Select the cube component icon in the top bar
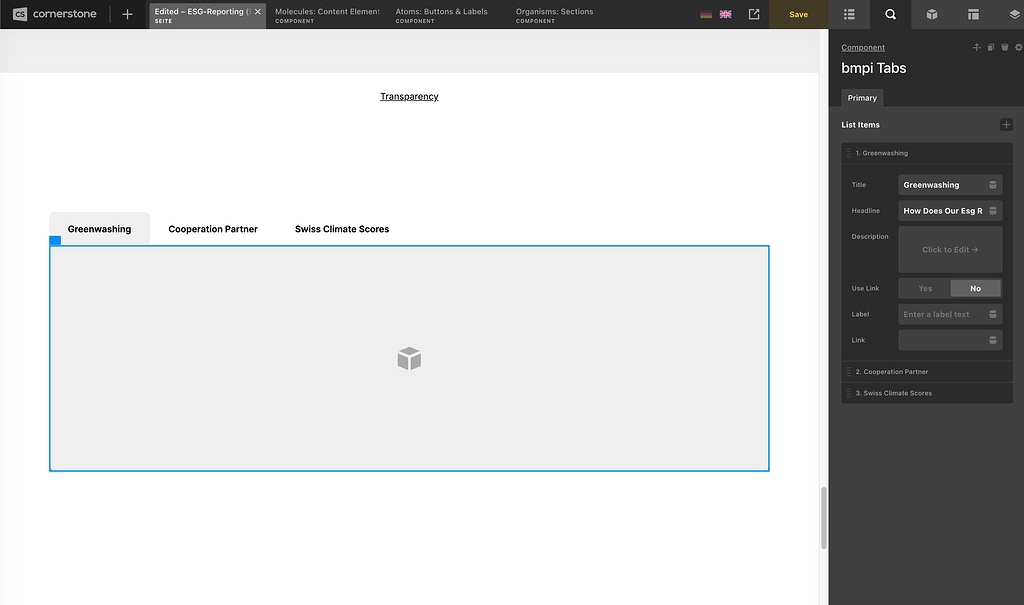 point(931,14)
